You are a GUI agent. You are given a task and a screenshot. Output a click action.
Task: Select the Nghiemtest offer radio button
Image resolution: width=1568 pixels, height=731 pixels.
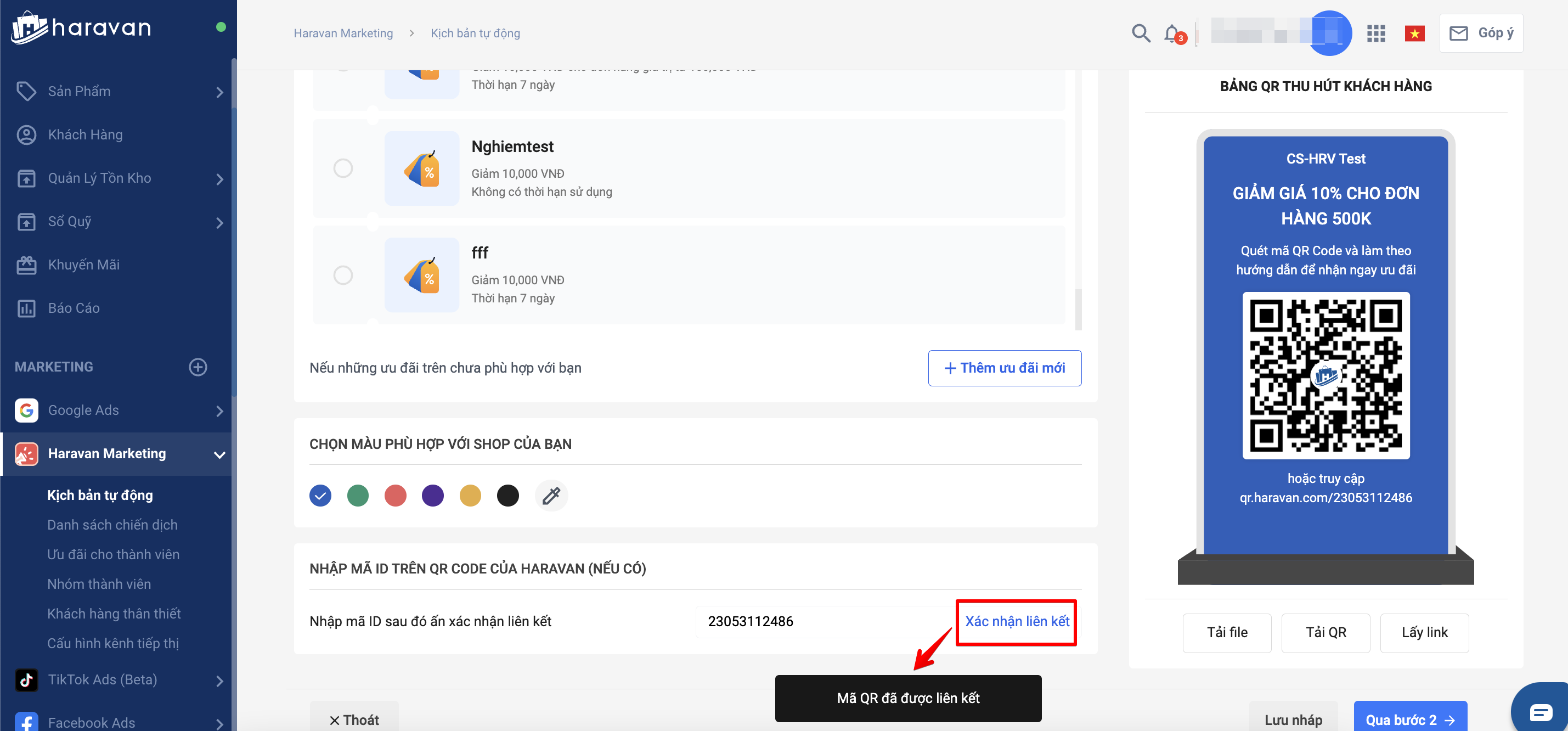coord(343,168)
